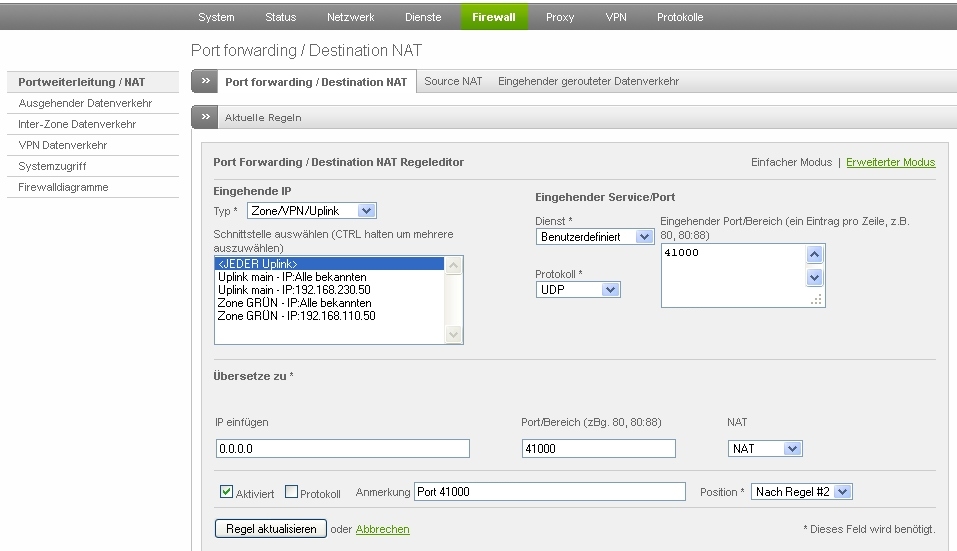
Task: Click the double-arrow icon beside Port forwarding tab
Action: (204, 82)
